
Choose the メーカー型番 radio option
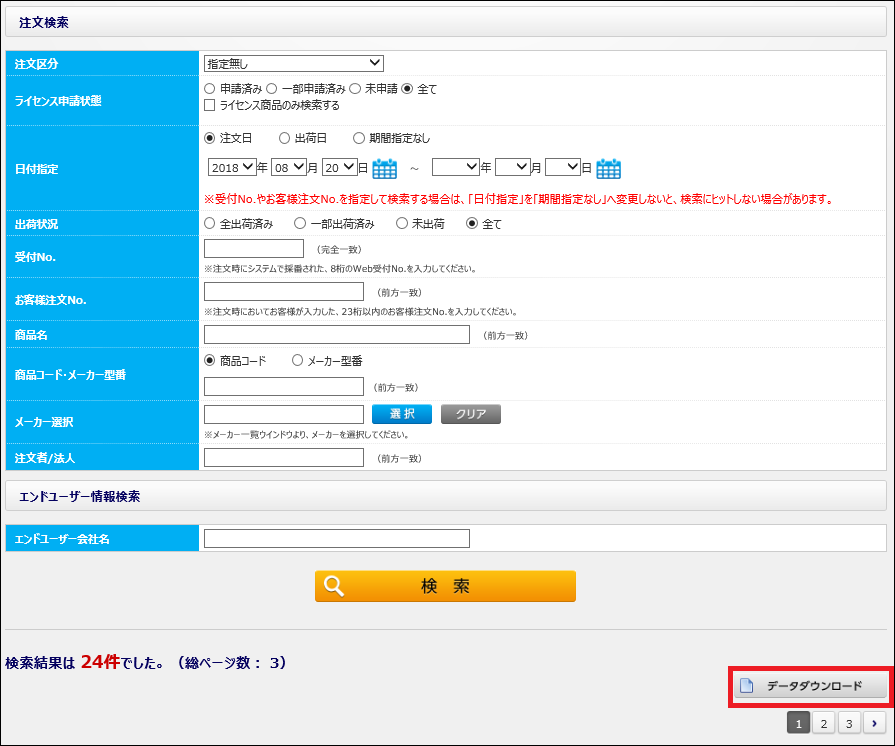tap(297, 361)
